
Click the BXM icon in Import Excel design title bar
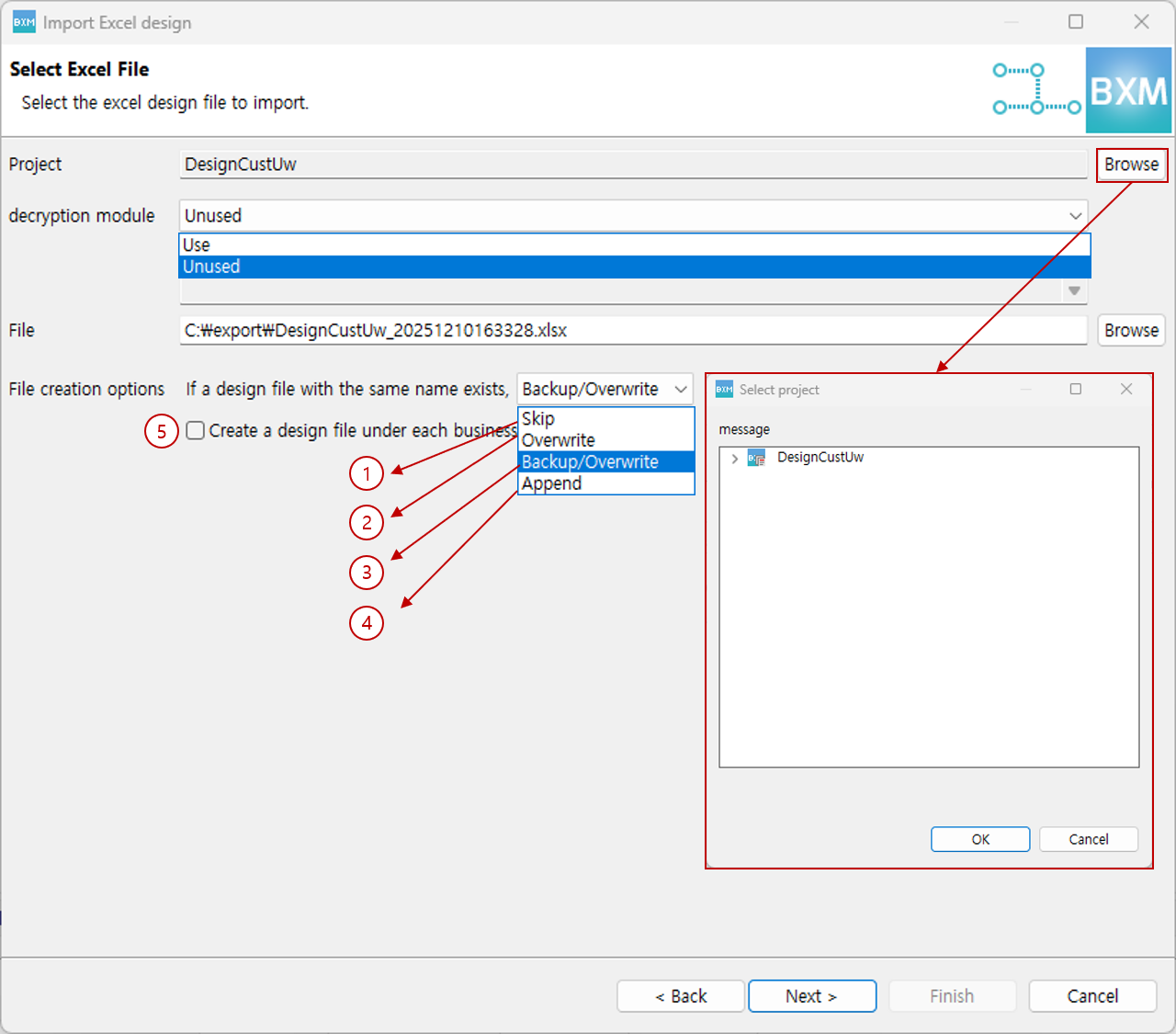coord(24,22)
